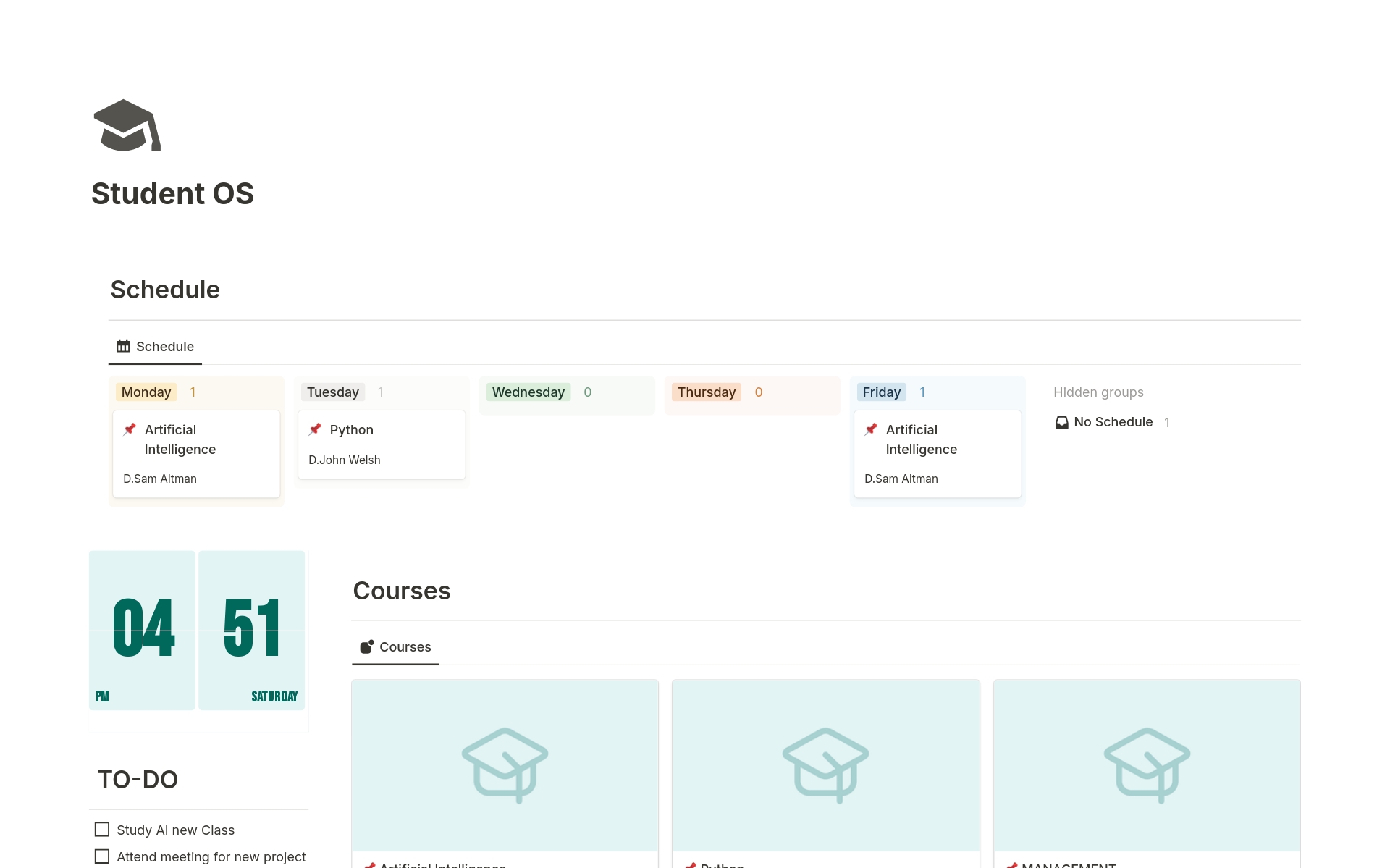
Task: Open Friday's Artificial Intelligence class card
Action: click(x=937, y=453)
